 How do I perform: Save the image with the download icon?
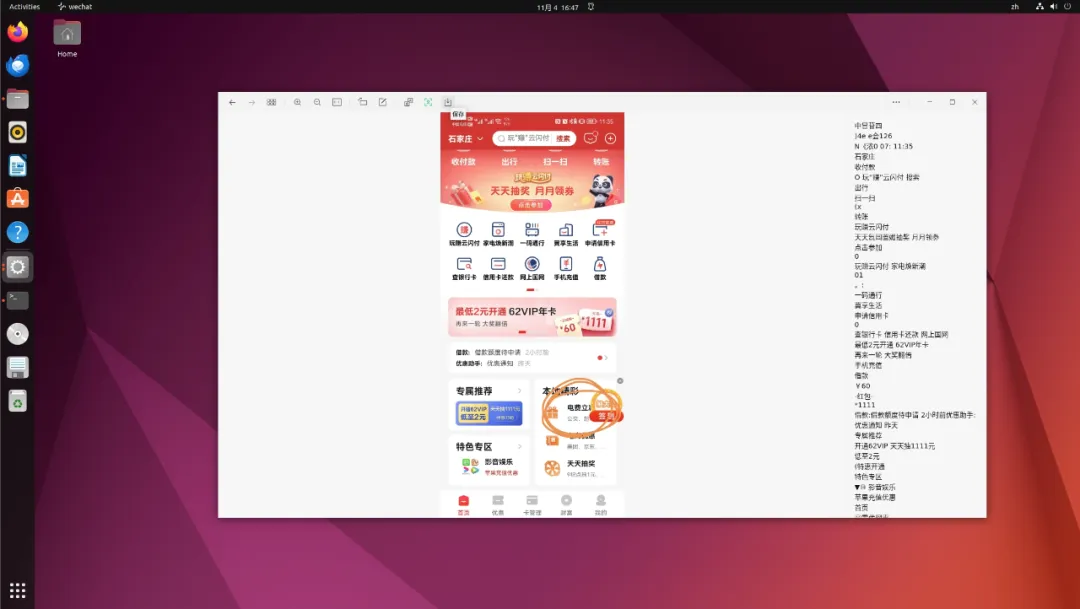pyautogui.click(x=448, y=102)
